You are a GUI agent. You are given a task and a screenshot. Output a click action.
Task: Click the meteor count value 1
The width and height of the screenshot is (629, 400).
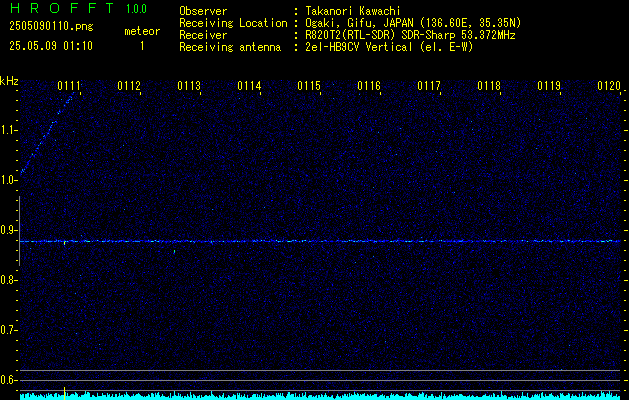(142, 46)
